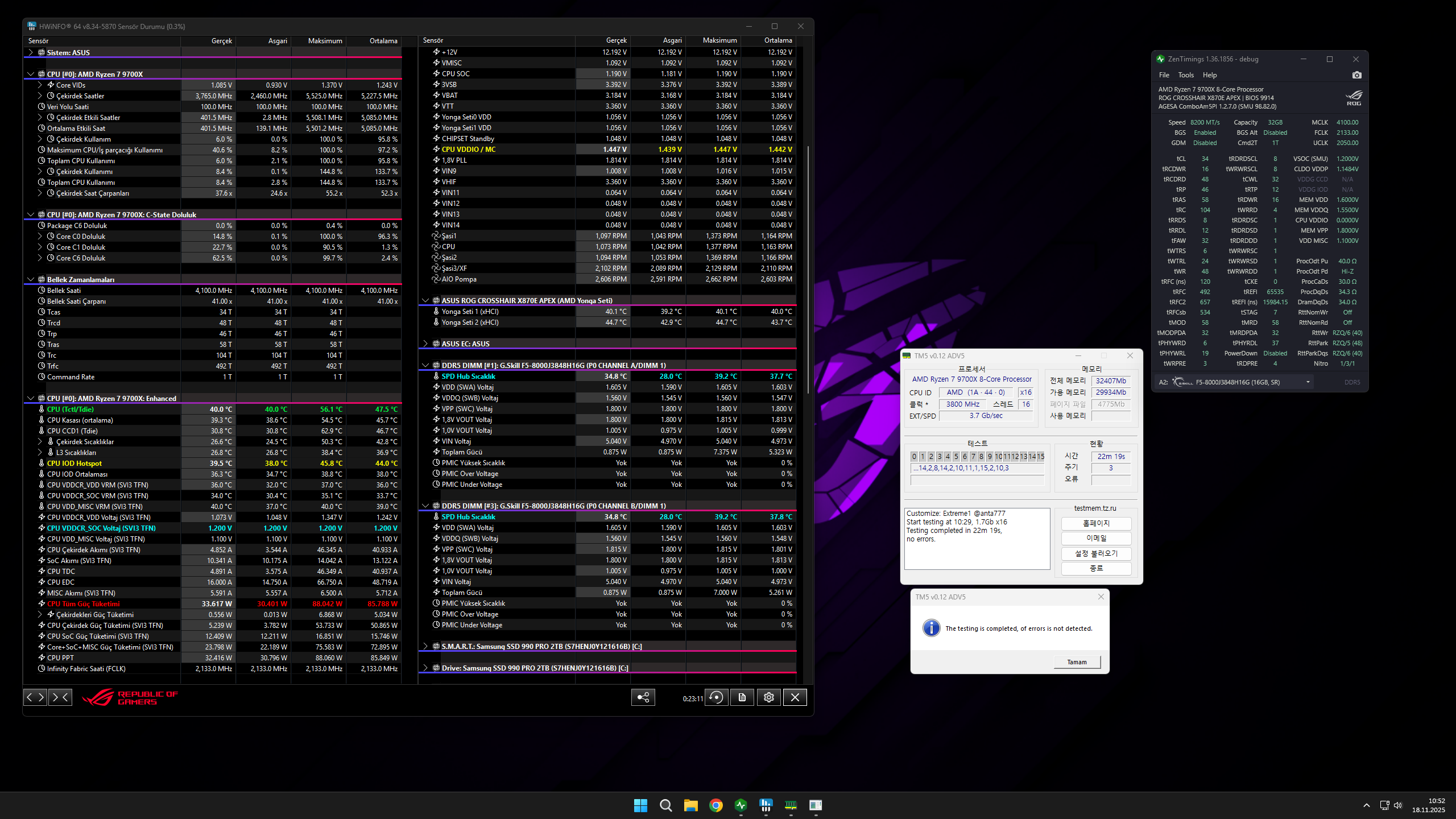The width and height of the screenshot is (1456, 819).
Task: Collapse Bellek Zamanlamaları group
Action: click(30, 280)
